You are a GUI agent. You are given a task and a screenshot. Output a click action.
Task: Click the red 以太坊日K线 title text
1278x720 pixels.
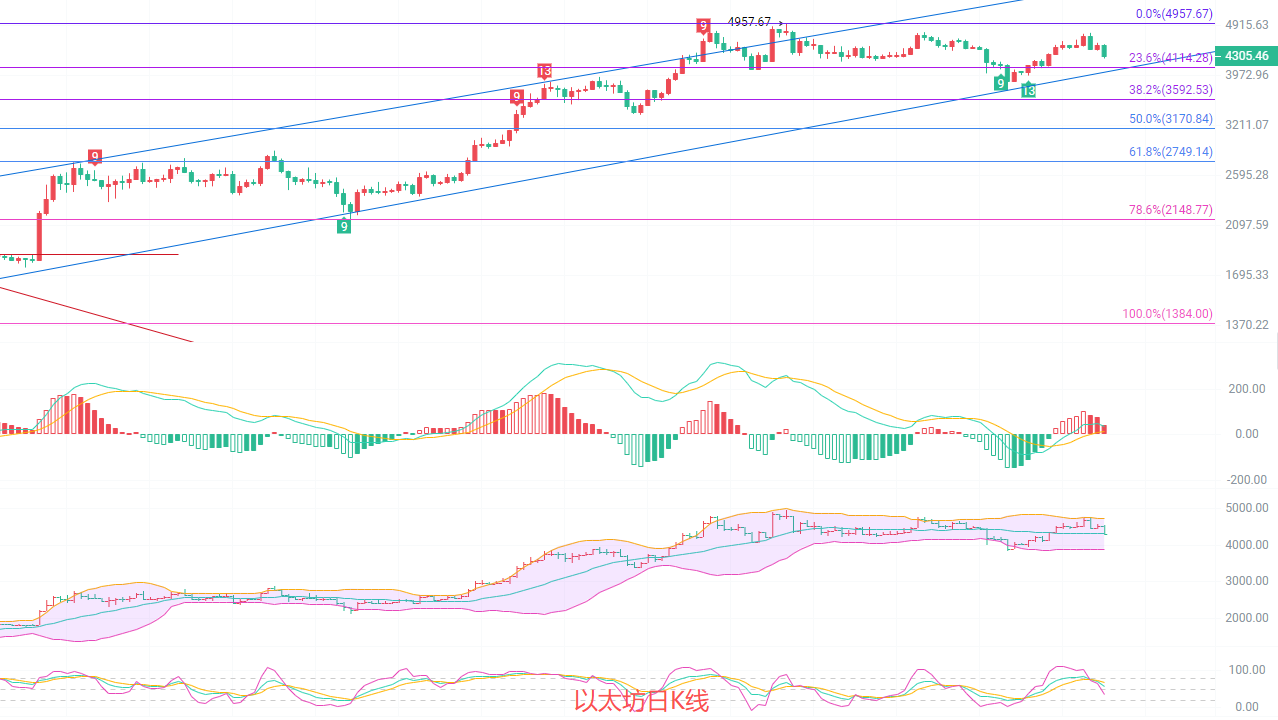pyautogui.click(x=641, y=701)
